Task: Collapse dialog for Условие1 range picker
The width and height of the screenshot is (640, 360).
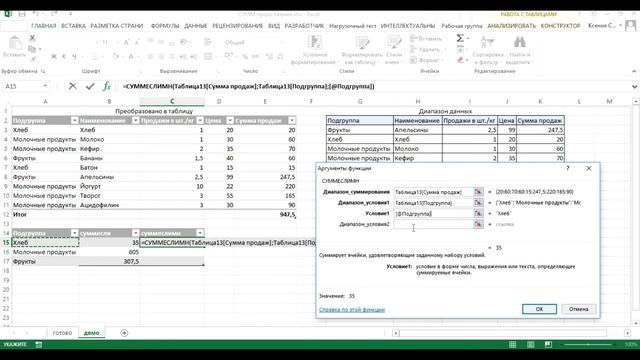Action: [478, 213]
